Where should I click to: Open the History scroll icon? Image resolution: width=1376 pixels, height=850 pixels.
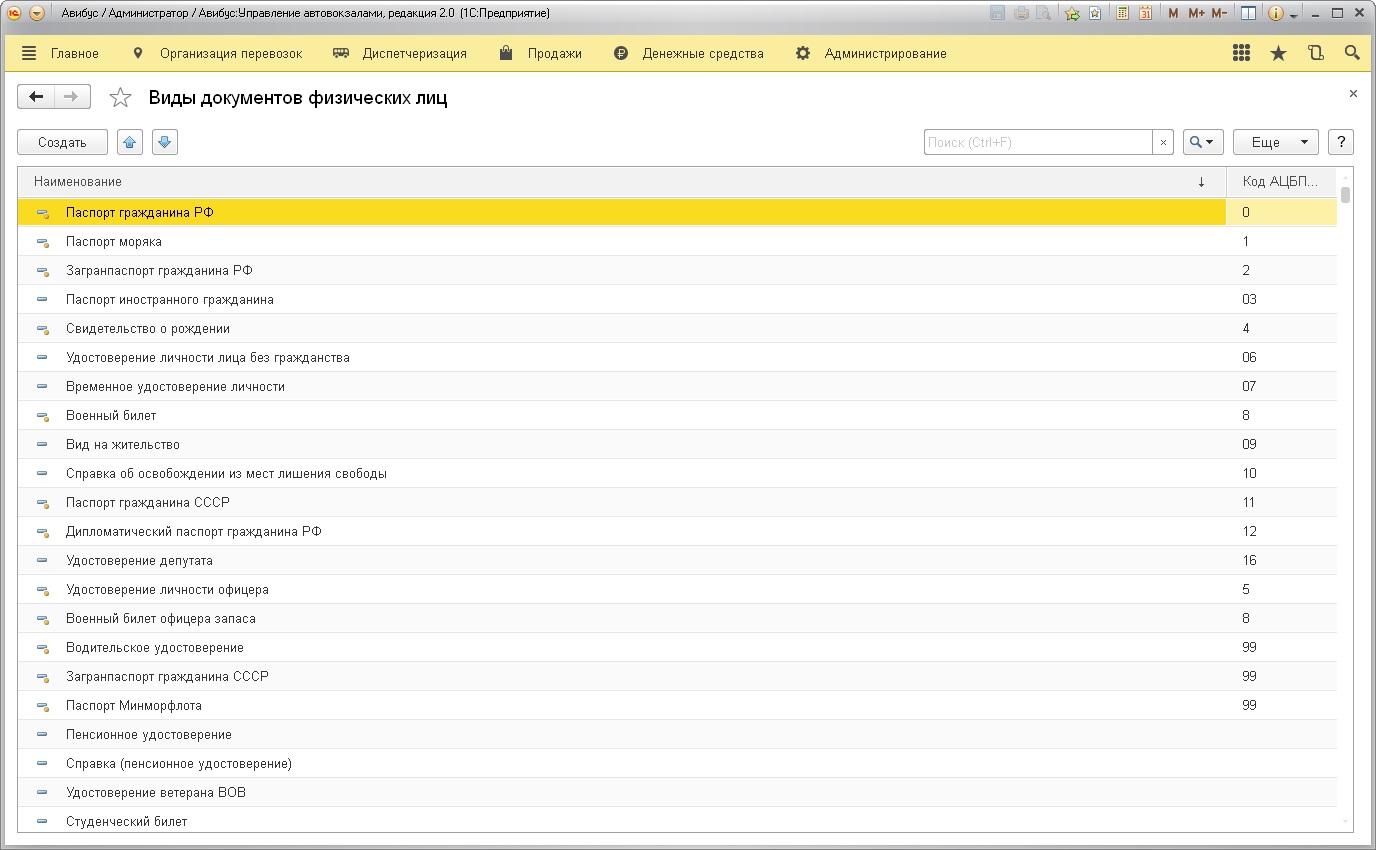1315,54
